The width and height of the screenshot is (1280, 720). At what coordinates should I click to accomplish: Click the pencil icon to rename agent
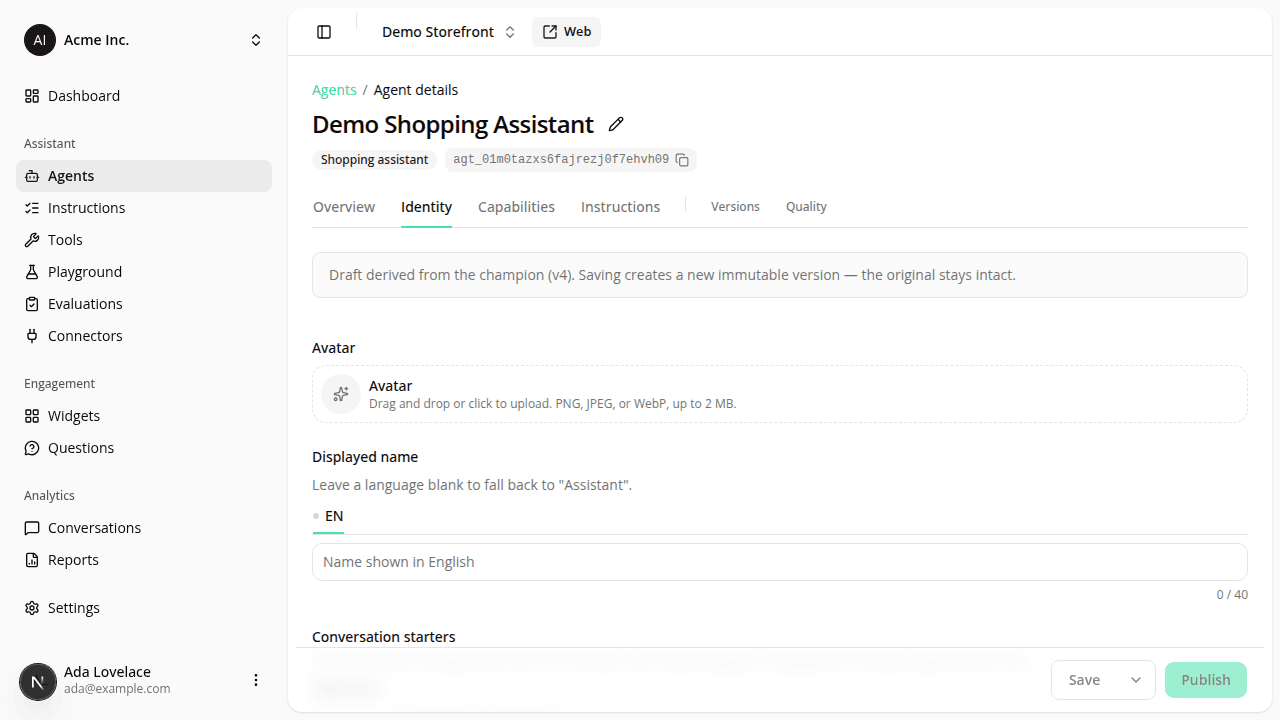point(616,124)
